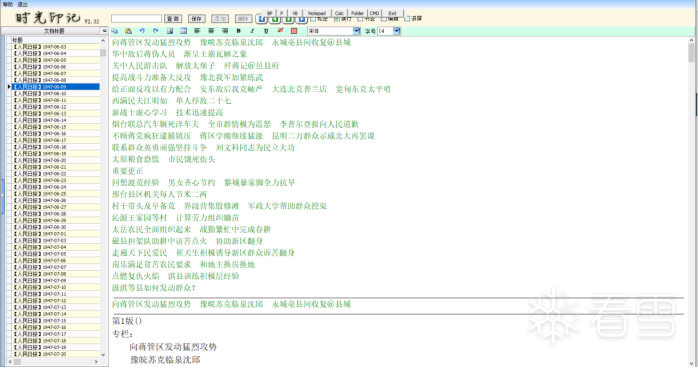Click the 保存 save button
The height and width of the screenshot is (368, 698).
196,18
